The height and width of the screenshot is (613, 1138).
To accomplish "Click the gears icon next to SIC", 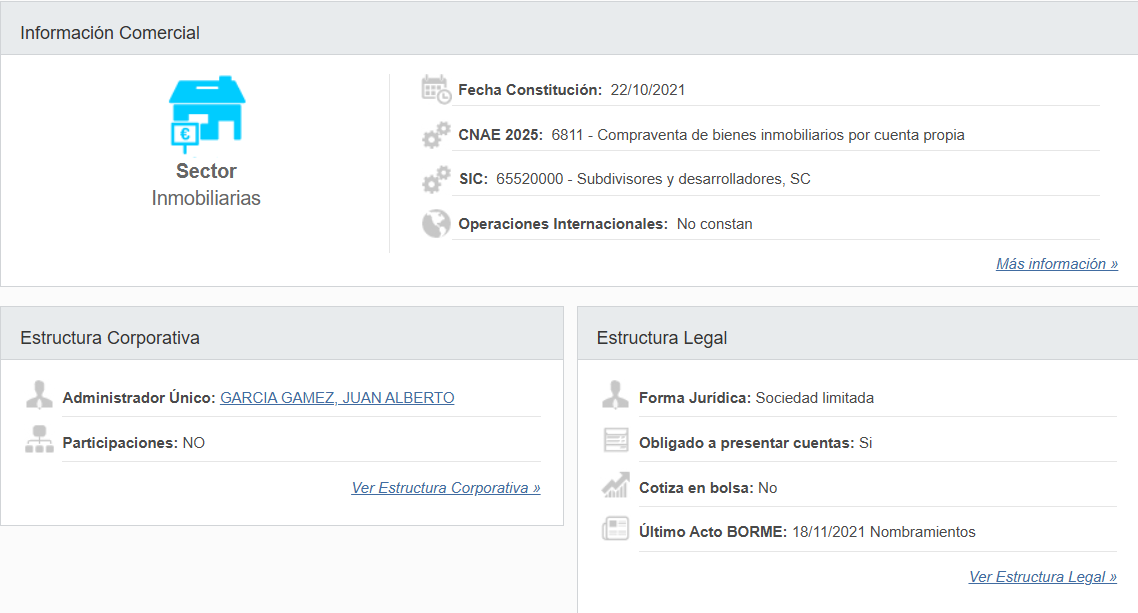I will click(436, 179).
